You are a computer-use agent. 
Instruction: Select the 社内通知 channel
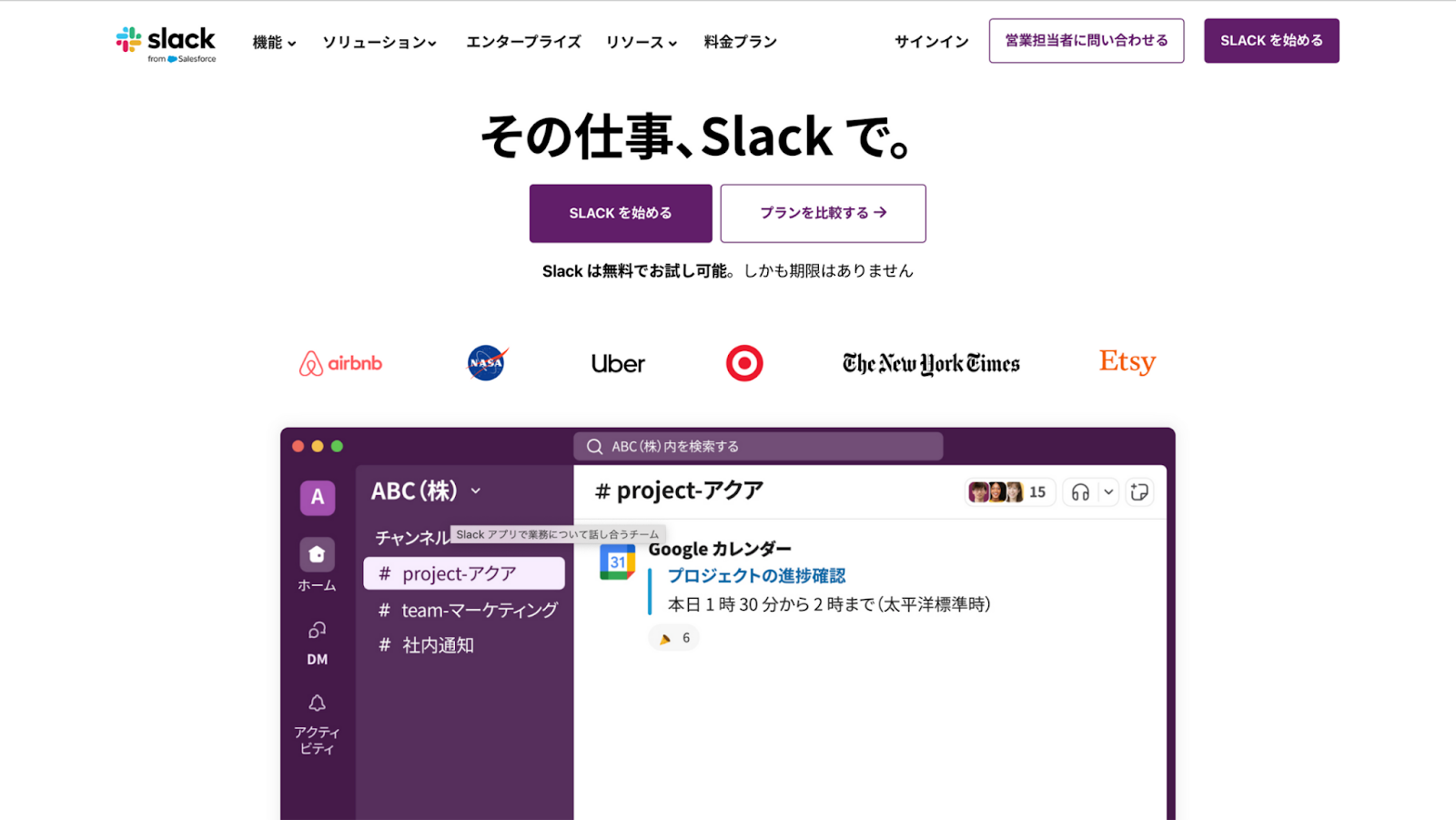coord(427,645)
